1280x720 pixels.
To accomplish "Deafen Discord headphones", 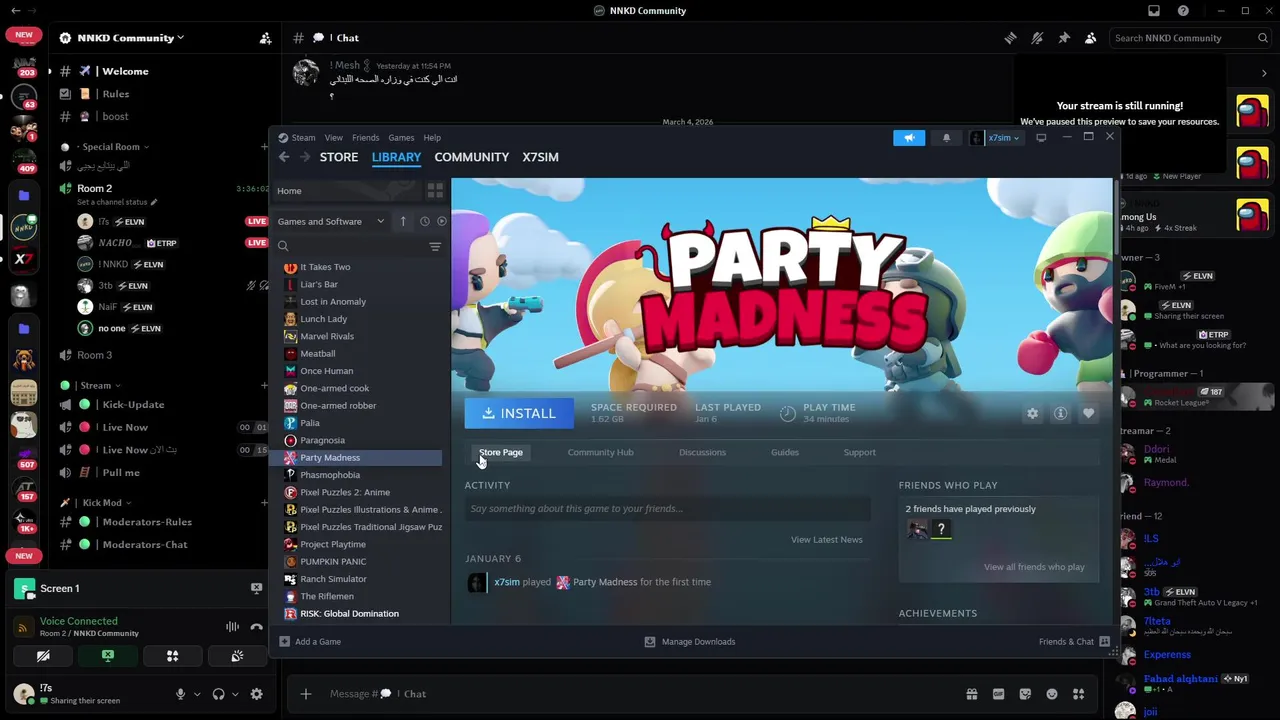I will click(218, 694).
